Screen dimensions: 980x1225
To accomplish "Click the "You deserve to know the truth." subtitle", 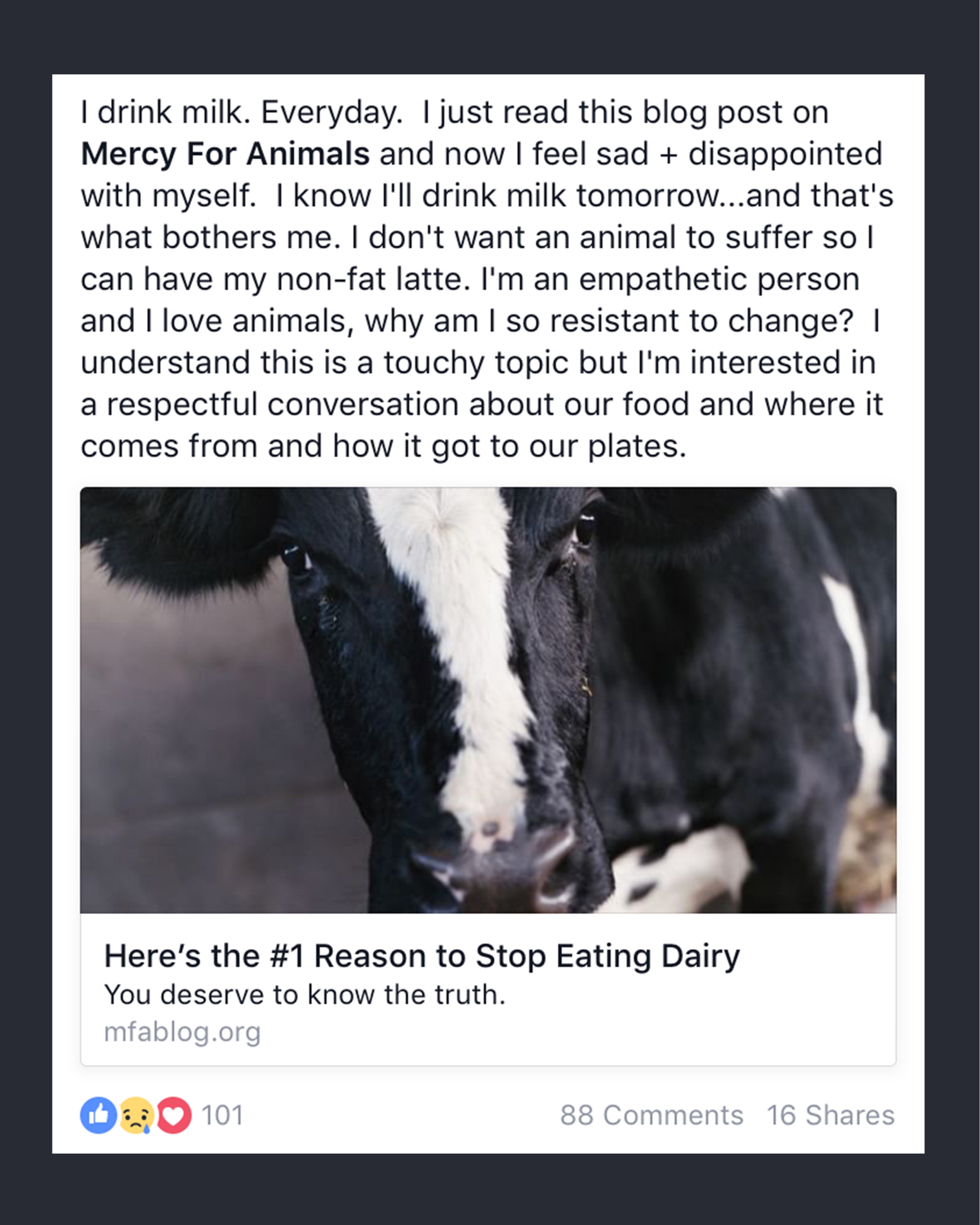I will click(x=305, y=995).
